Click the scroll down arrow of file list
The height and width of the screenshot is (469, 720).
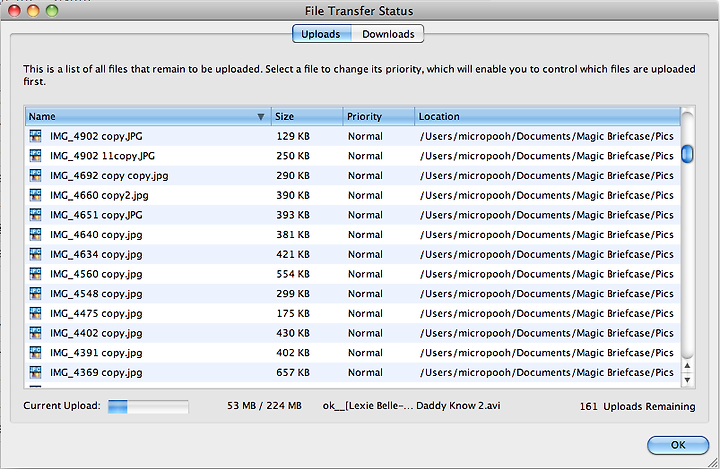pos(687,380)
